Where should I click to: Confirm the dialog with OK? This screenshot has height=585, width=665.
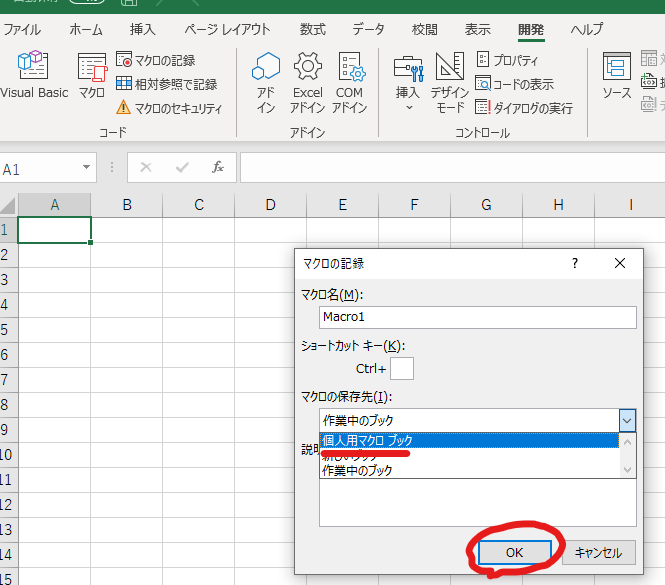[514, 552]
